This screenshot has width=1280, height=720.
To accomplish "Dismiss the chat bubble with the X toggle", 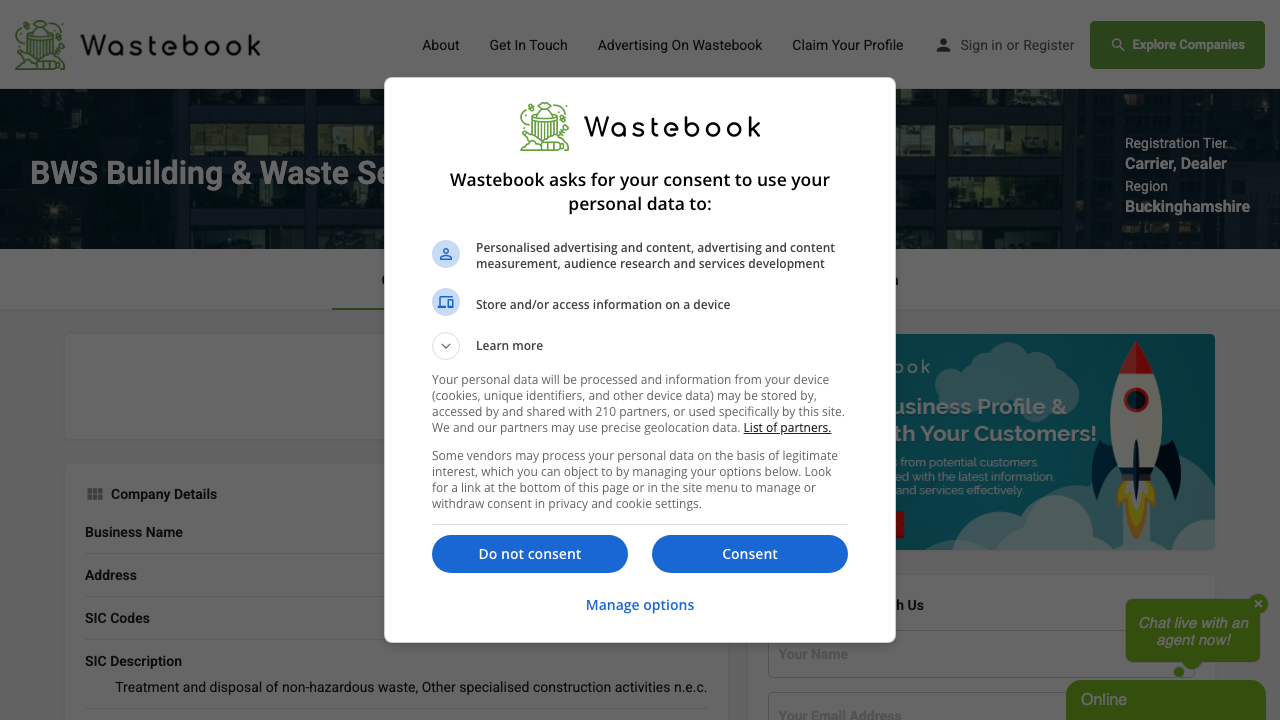I will pos(1258,604).
